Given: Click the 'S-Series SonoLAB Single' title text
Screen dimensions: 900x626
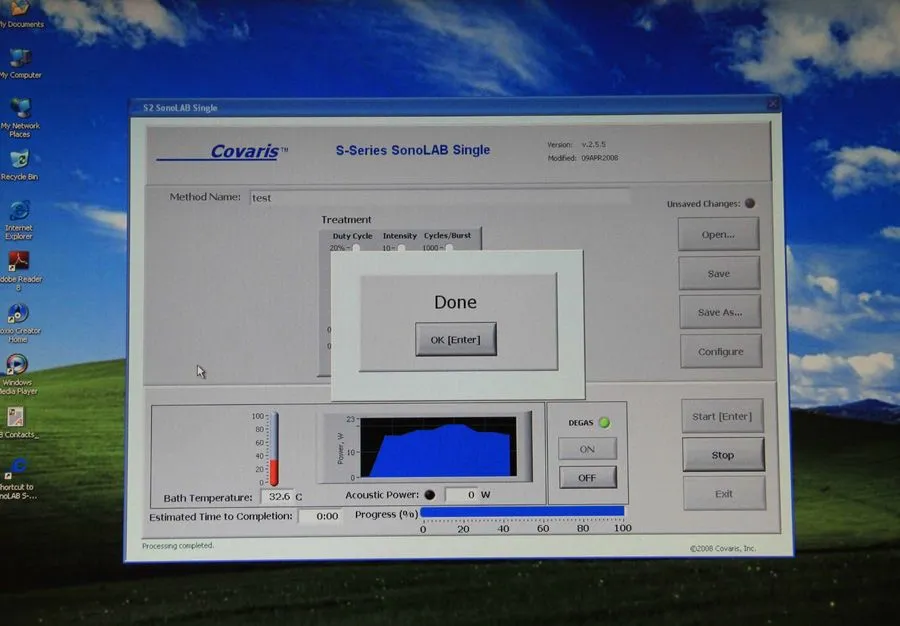Looking at the screenshot, I should pos(413,150).
